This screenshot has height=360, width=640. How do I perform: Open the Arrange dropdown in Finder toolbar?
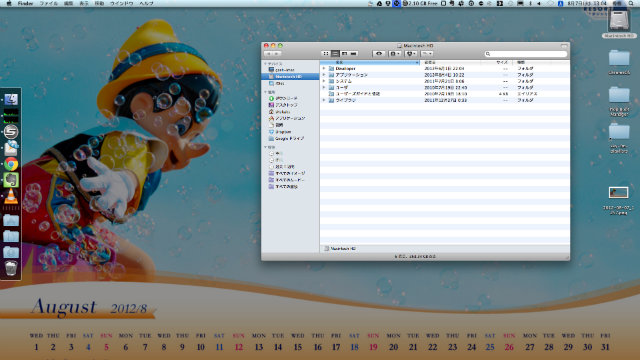[x=427, y=53]
